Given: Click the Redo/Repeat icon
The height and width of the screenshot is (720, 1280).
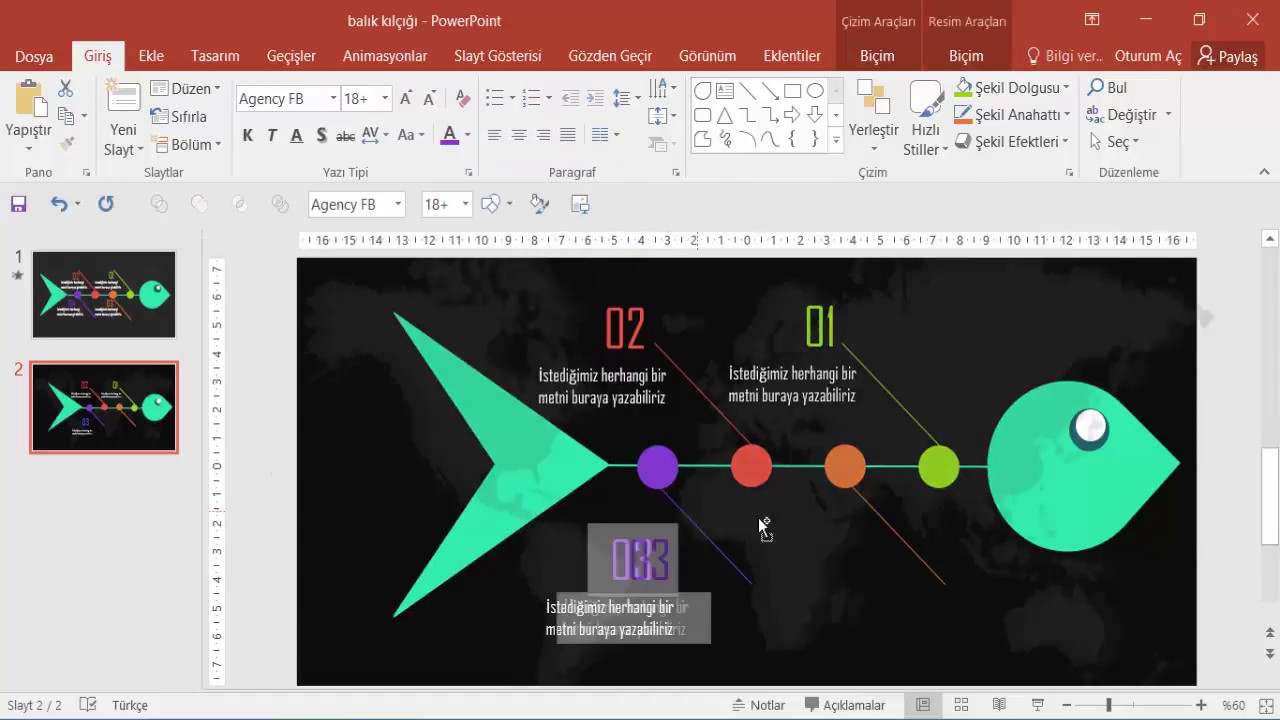Looking at the screenshot, I should [x=106, y=204].
